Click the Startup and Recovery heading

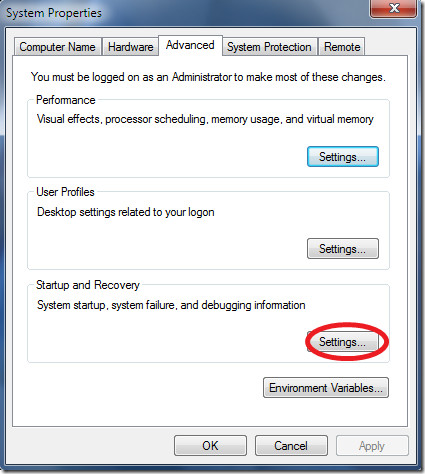point(88,285)
